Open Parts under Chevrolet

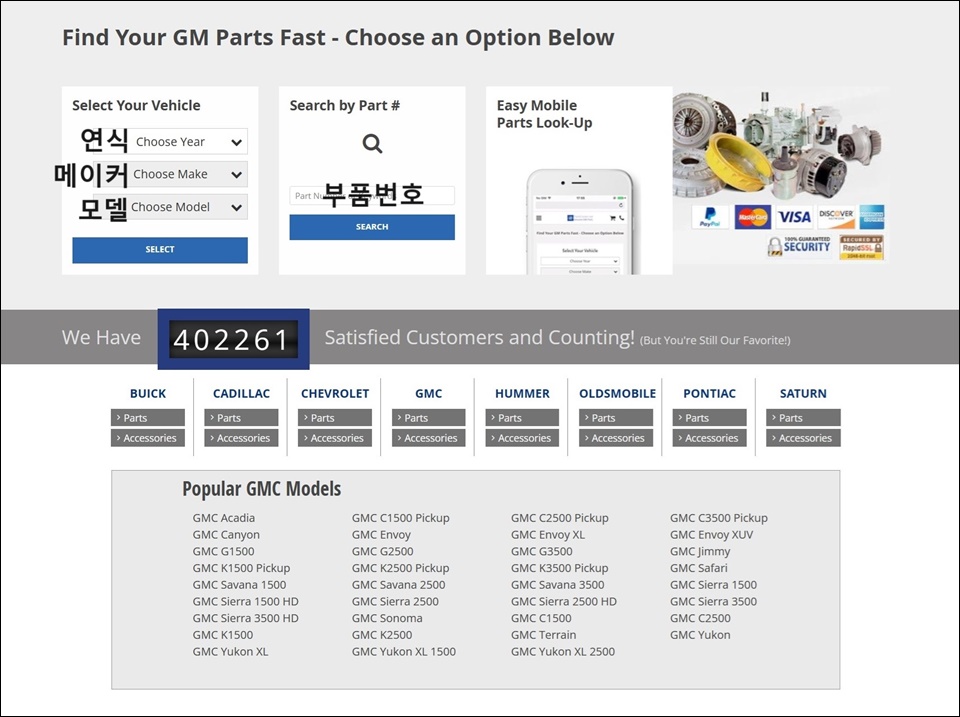pos(335,418)
